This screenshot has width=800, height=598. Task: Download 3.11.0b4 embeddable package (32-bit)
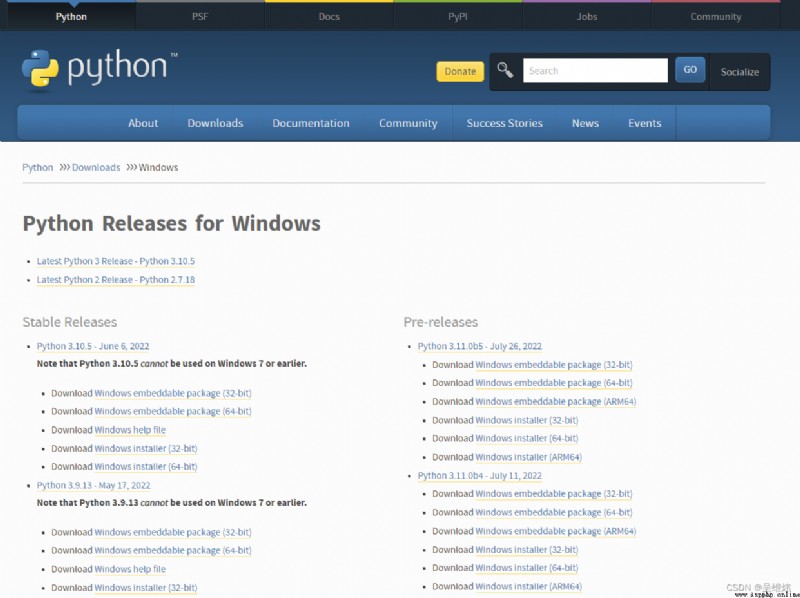(554, 494)
